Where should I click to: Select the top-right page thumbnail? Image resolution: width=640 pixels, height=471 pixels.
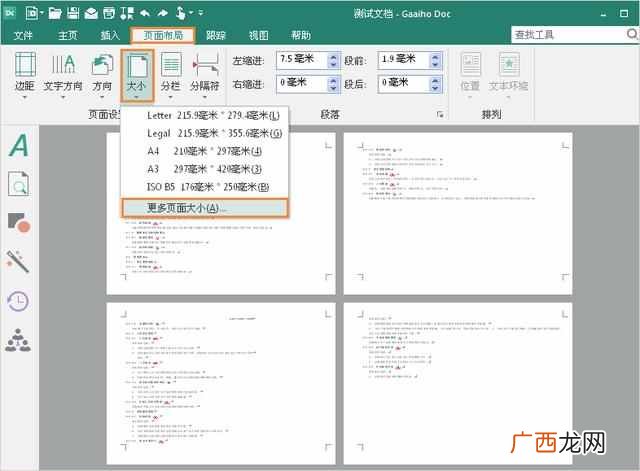458,213
